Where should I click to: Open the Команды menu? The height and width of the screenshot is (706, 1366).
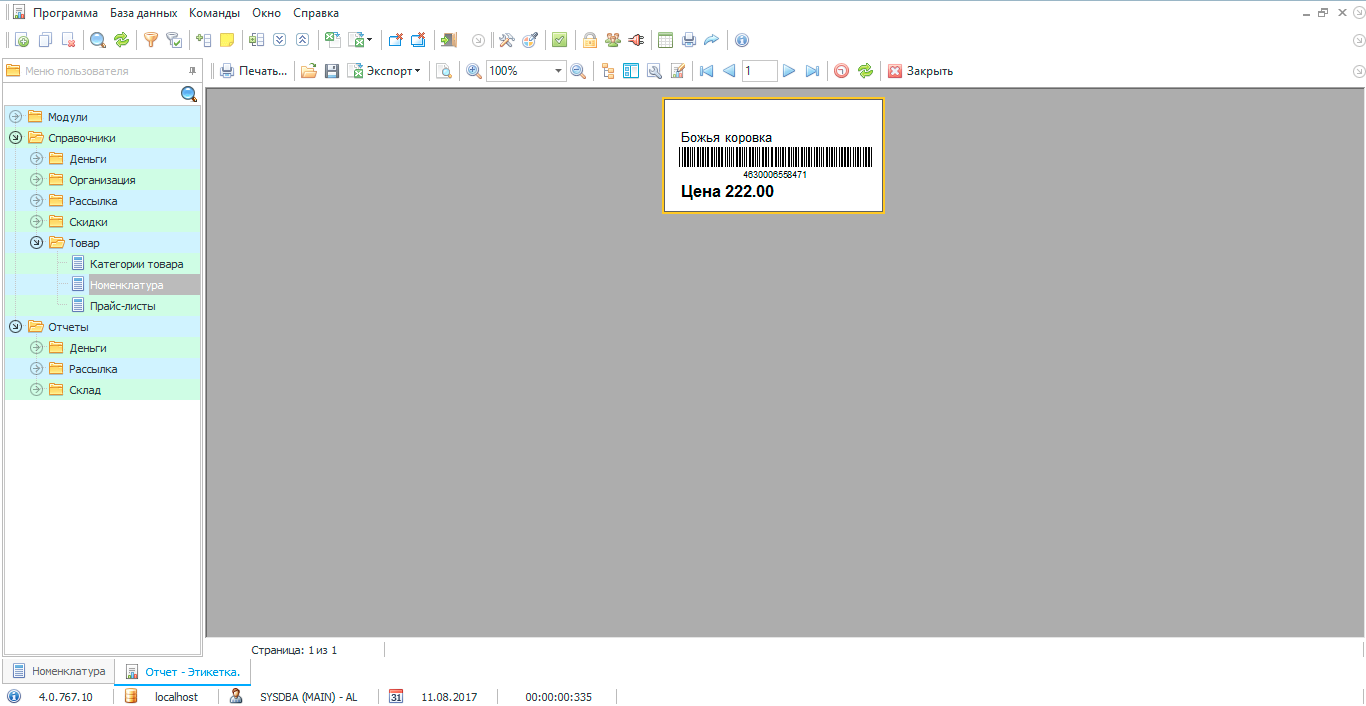click(x=214, y=13)
